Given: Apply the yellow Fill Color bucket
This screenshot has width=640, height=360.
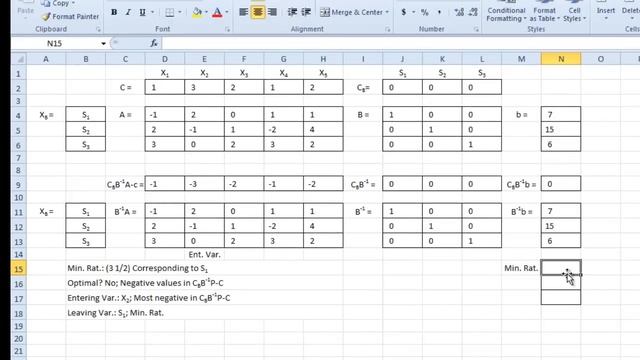Looking at the screenshot, I should click(x=197, y=12).
